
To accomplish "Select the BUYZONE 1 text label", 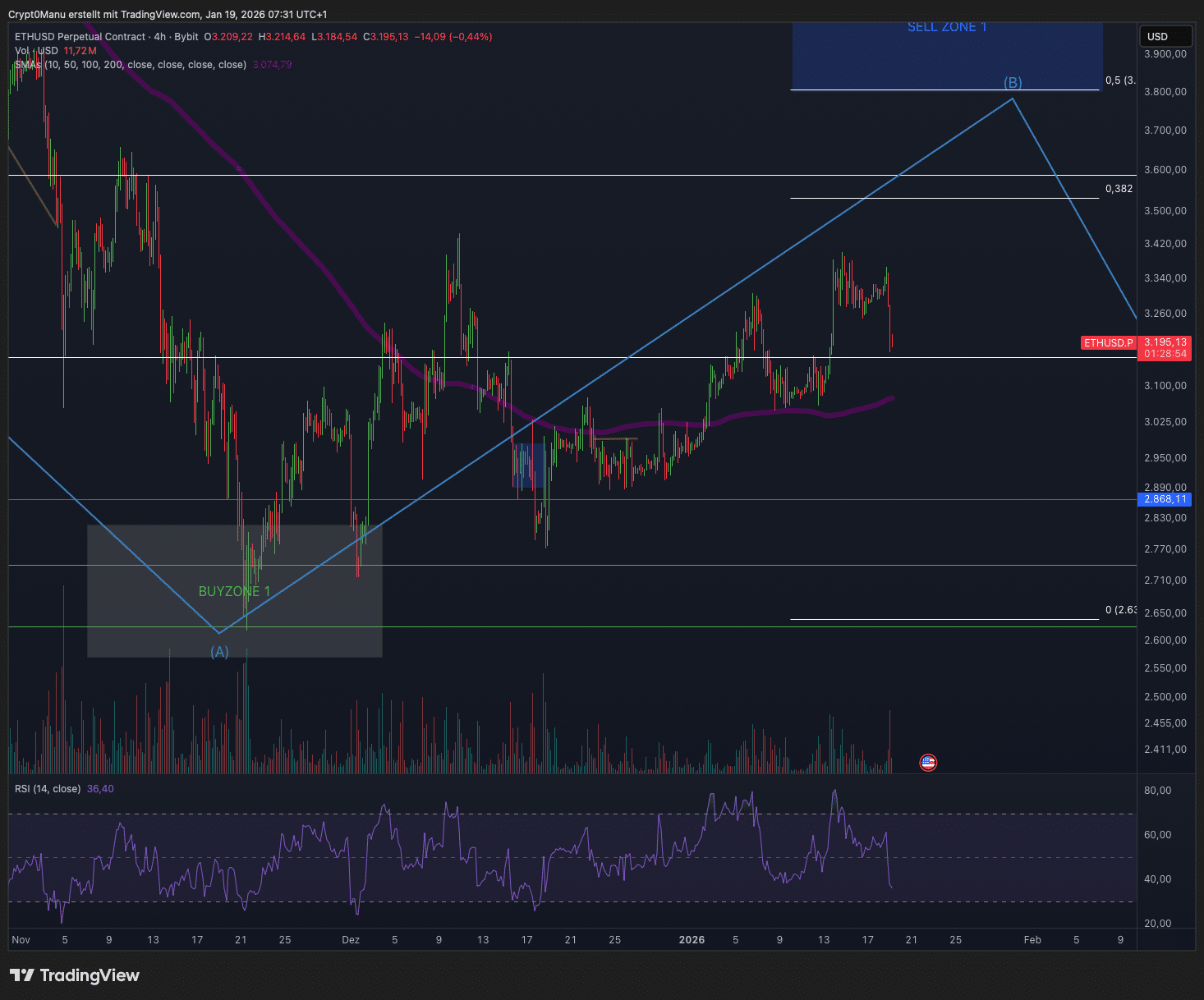I will pyautogui.click(x=234, y=591).
